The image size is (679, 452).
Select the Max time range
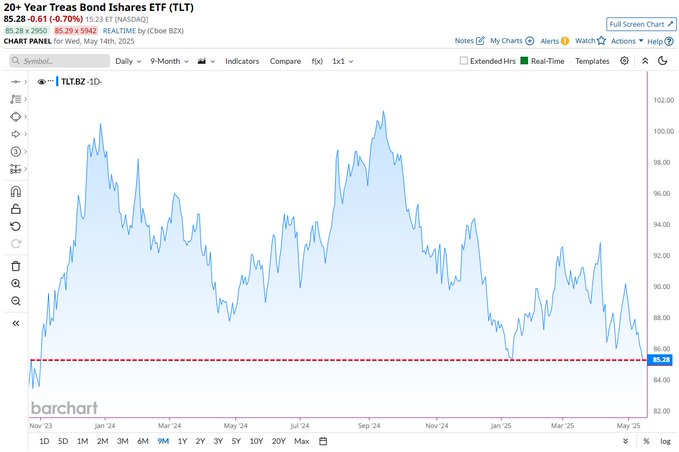click(x=301, y=441)
